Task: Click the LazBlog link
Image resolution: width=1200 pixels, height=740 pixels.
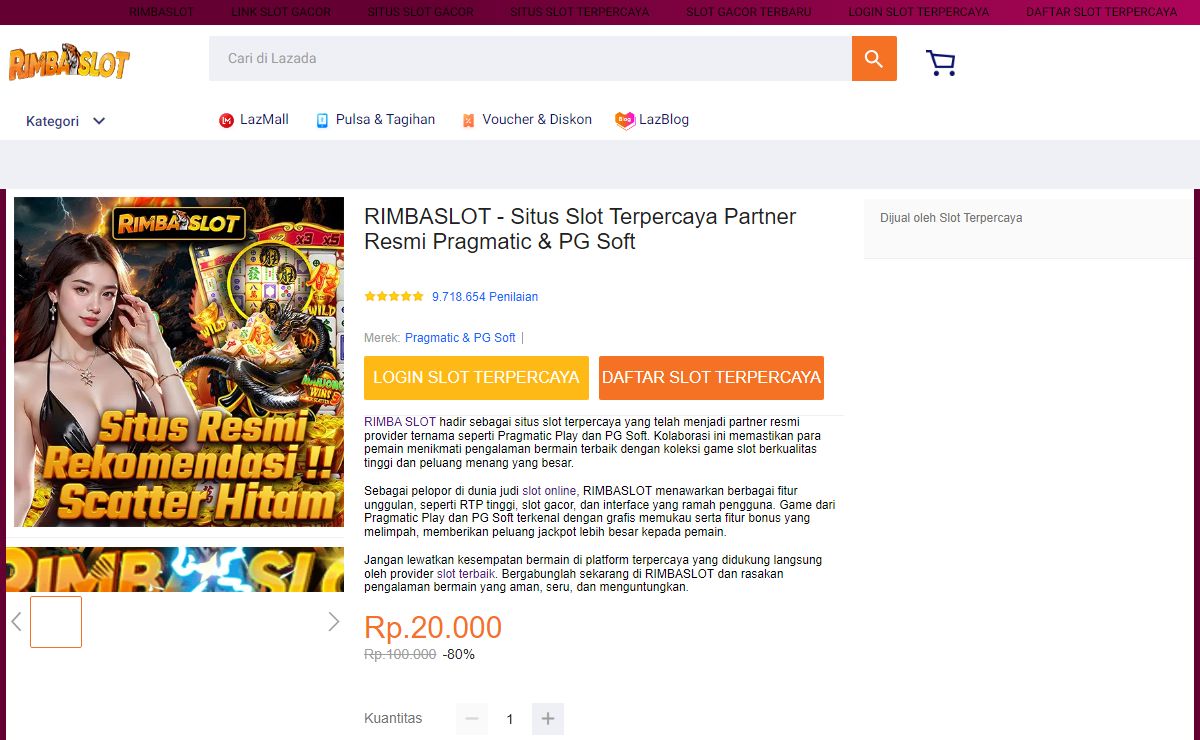Action: [x=664, y=119]
